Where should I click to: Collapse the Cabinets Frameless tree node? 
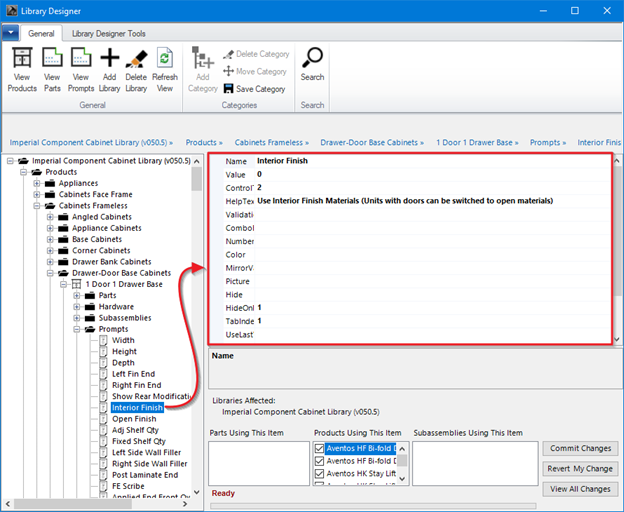tap(37, 206)
